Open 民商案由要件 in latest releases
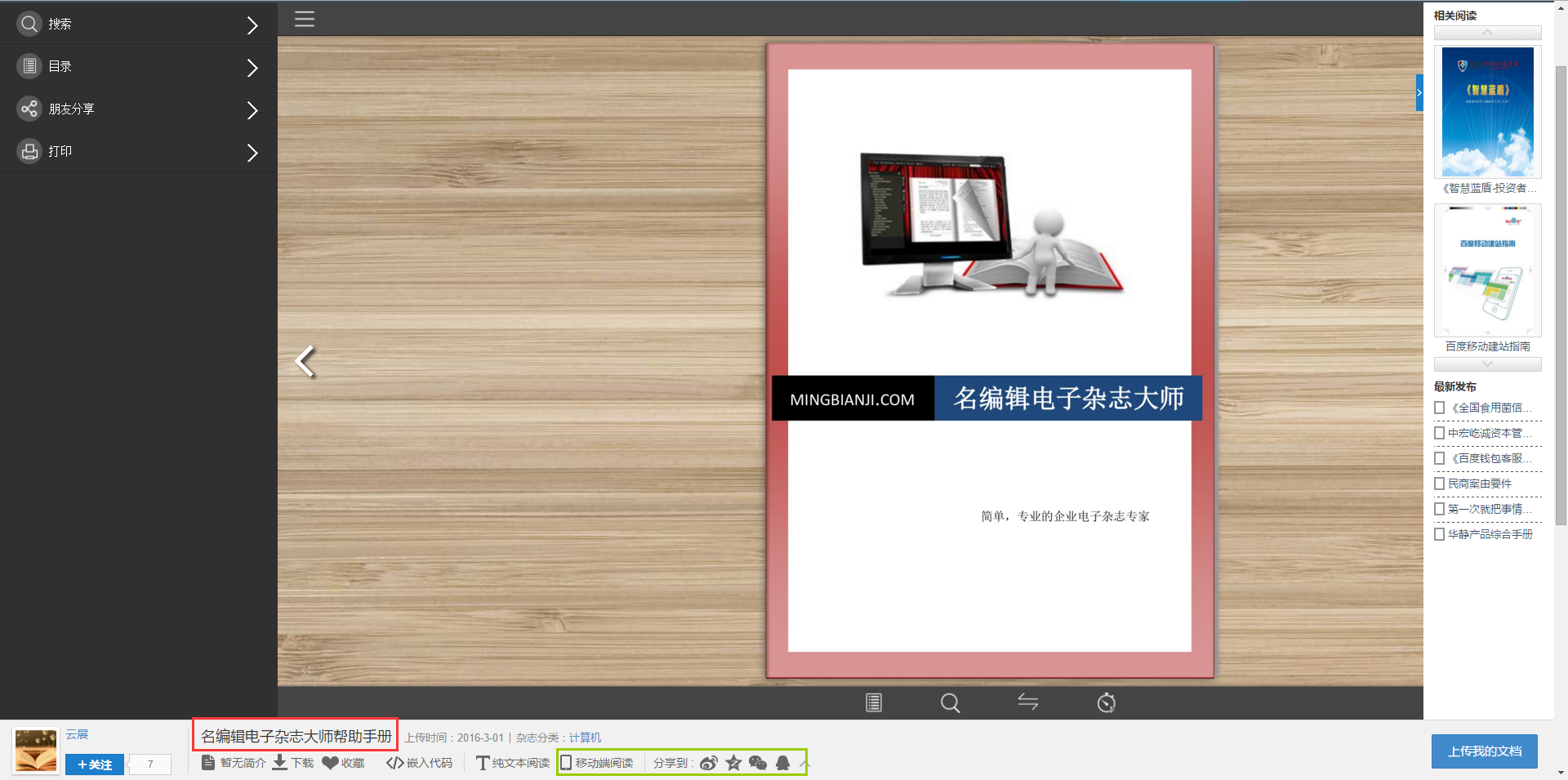The height and width of the screenshot is (780, 1568). click(x=1480, y=484)
